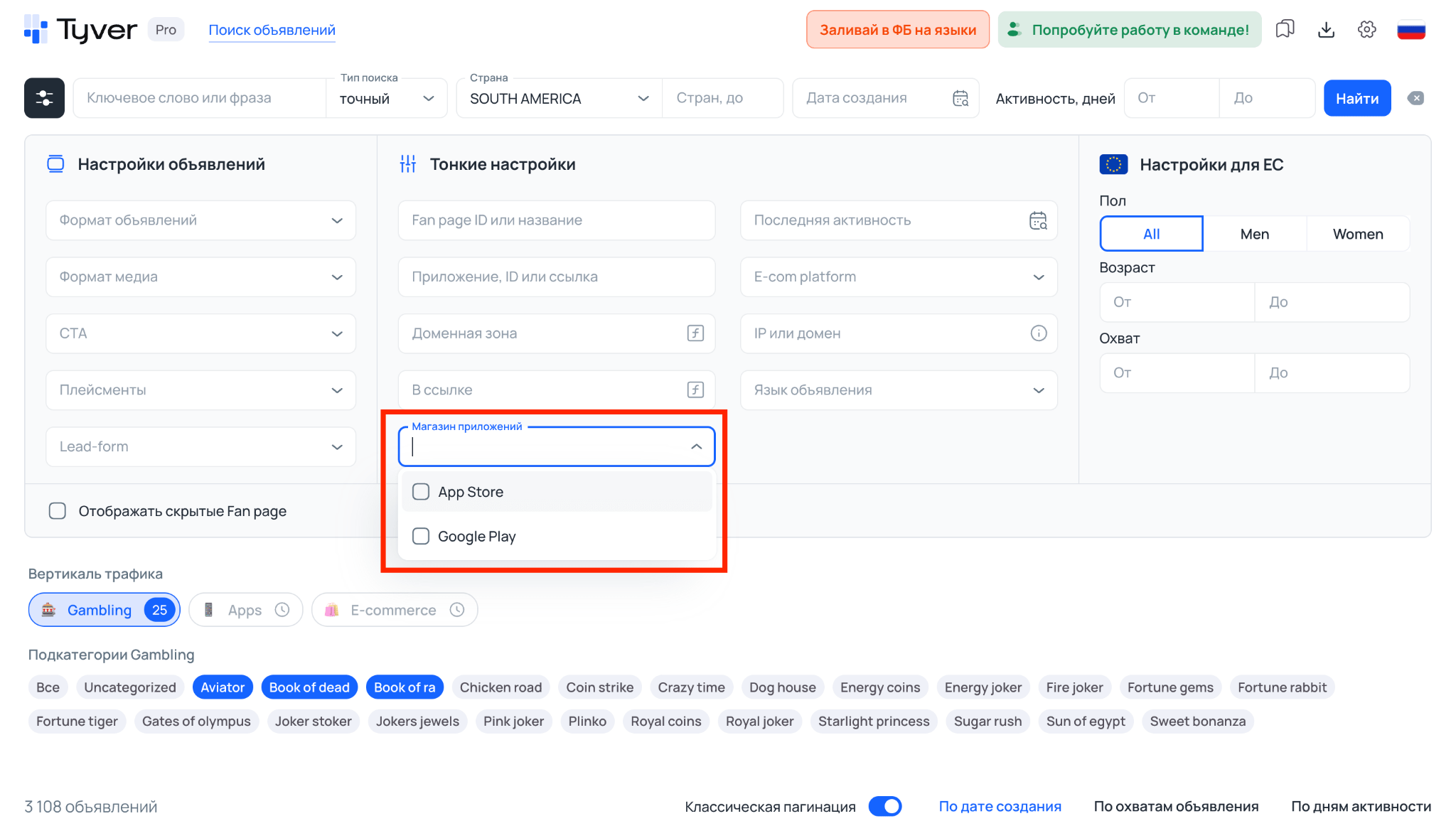Toggle the Классическая пагинация switch
The width and height of the screenshot is (1456, 821).
pos(885,806)
